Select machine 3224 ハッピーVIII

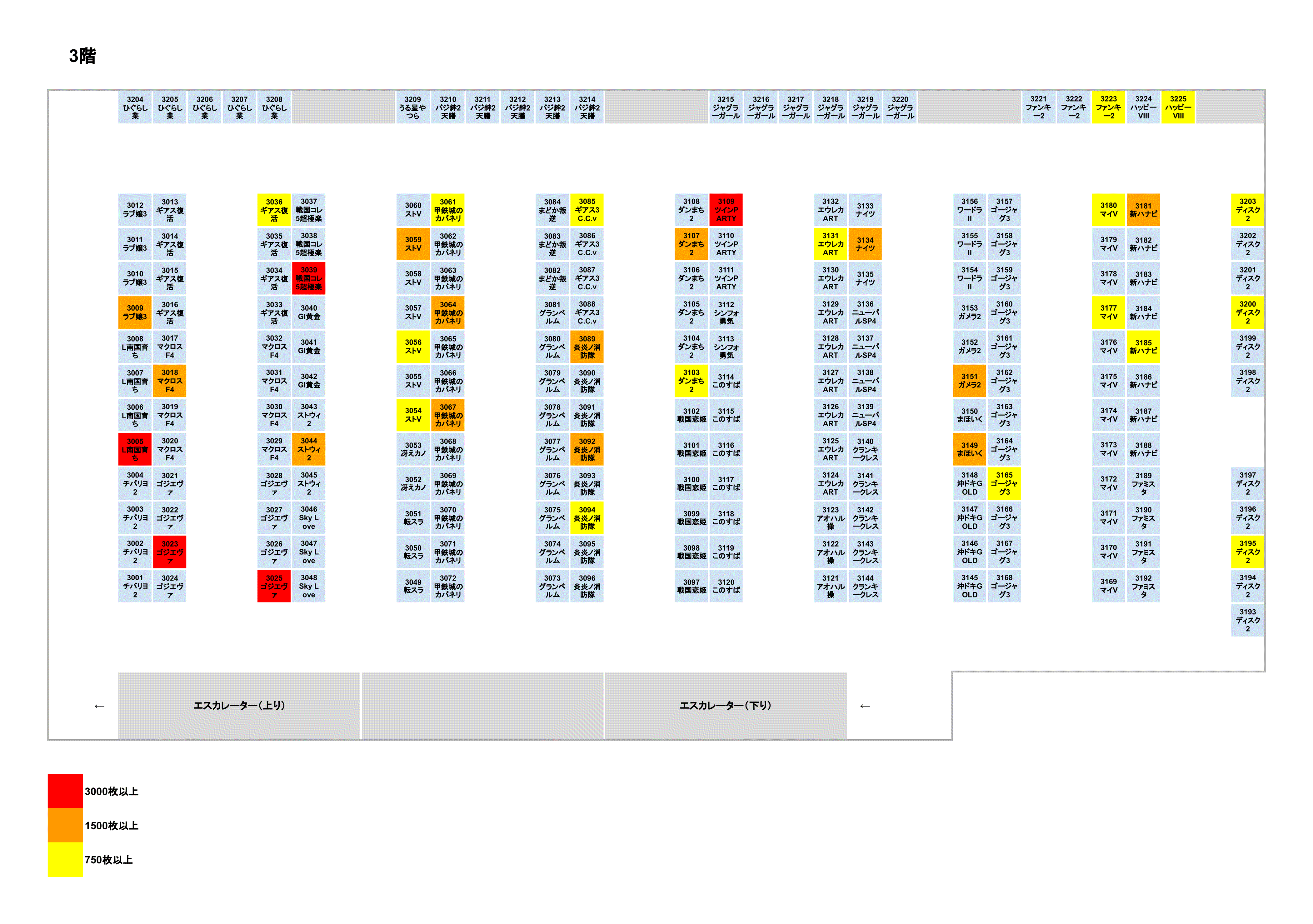tap(1144, 107)
